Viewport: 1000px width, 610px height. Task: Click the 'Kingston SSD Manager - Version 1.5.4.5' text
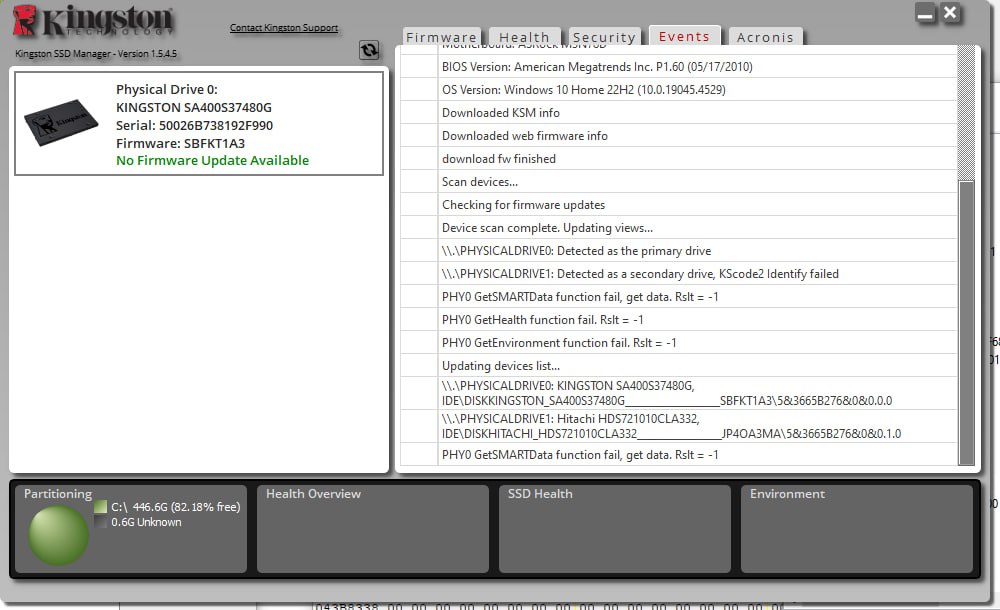pyautogui.click(x=96, y=54)
